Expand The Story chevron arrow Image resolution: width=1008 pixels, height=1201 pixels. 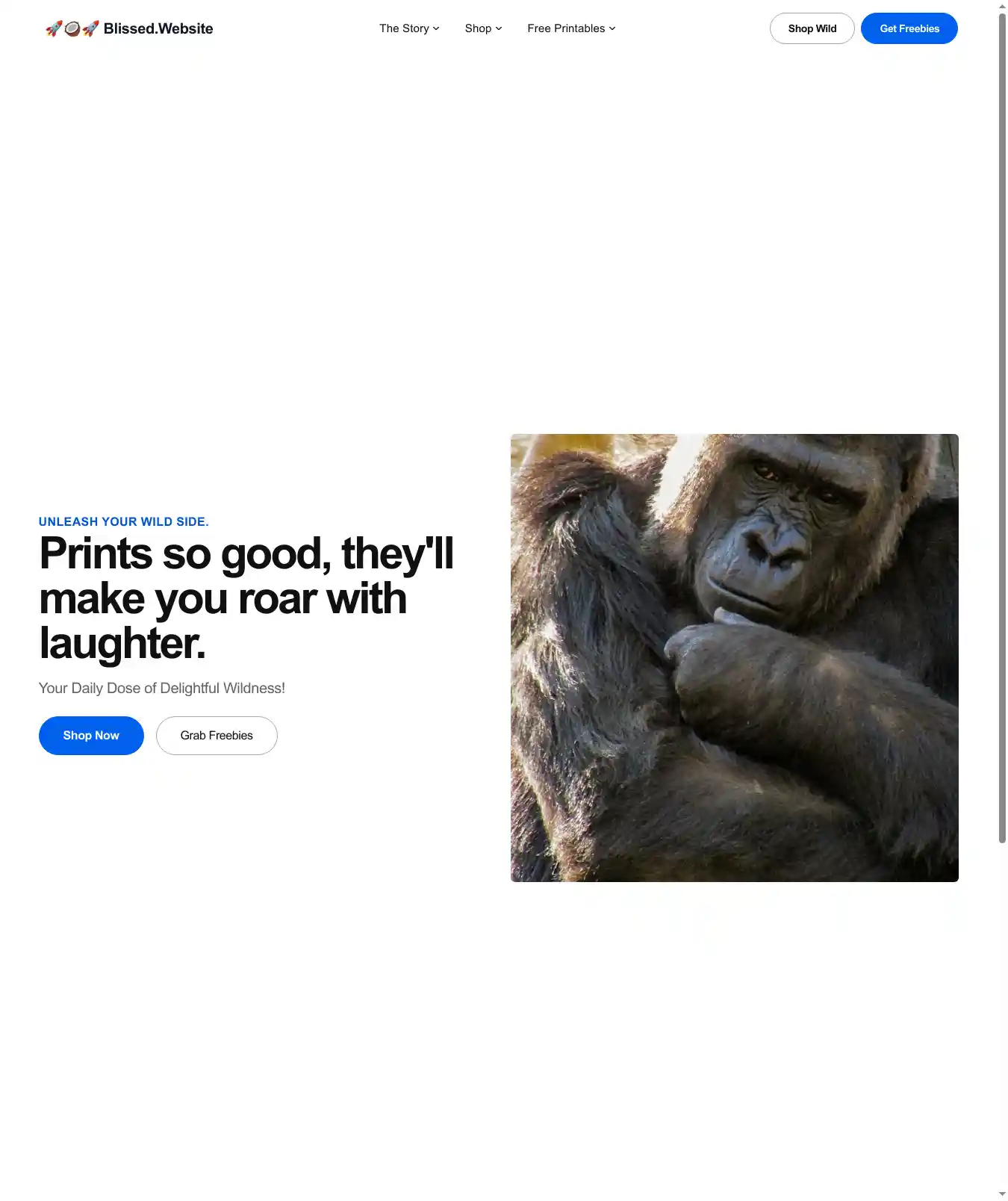click(436, 28)
